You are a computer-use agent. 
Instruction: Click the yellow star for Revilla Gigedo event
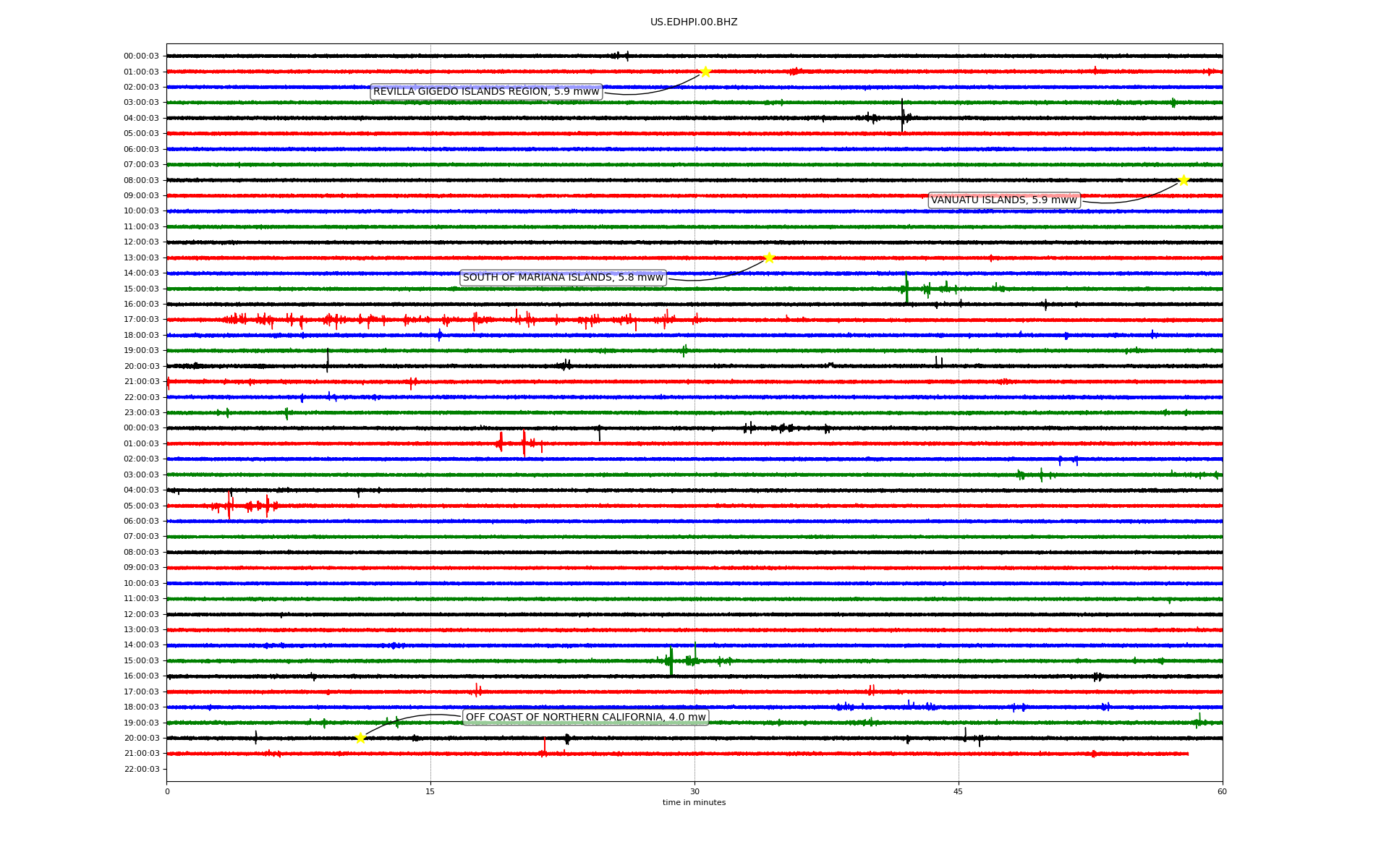click(x=705, y=72)
